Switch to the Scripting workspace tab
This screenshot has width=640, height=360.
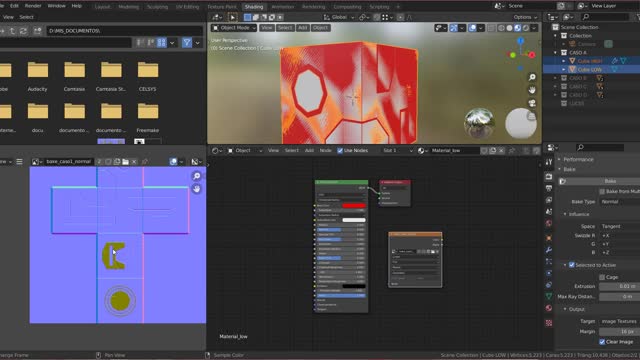(379, 7)
